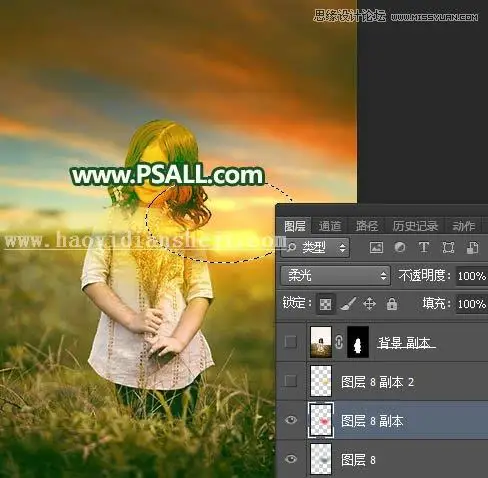
Task: Hide the 图层 8 layer
Action: [291, 459]
